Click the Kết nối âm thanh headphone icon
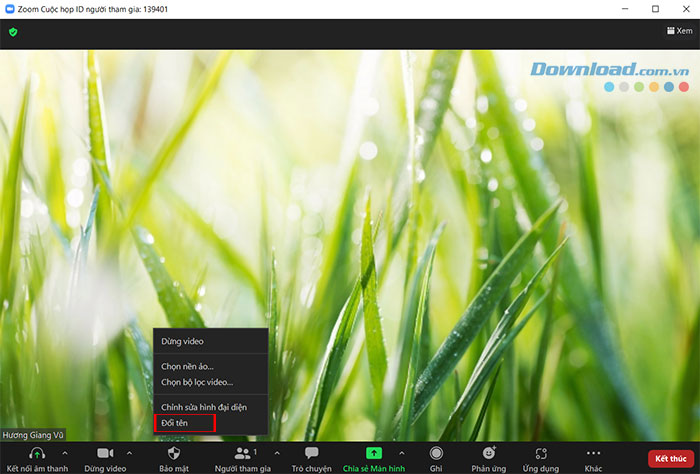The height and width of the screenshot is (474, 700). point(37,454)
